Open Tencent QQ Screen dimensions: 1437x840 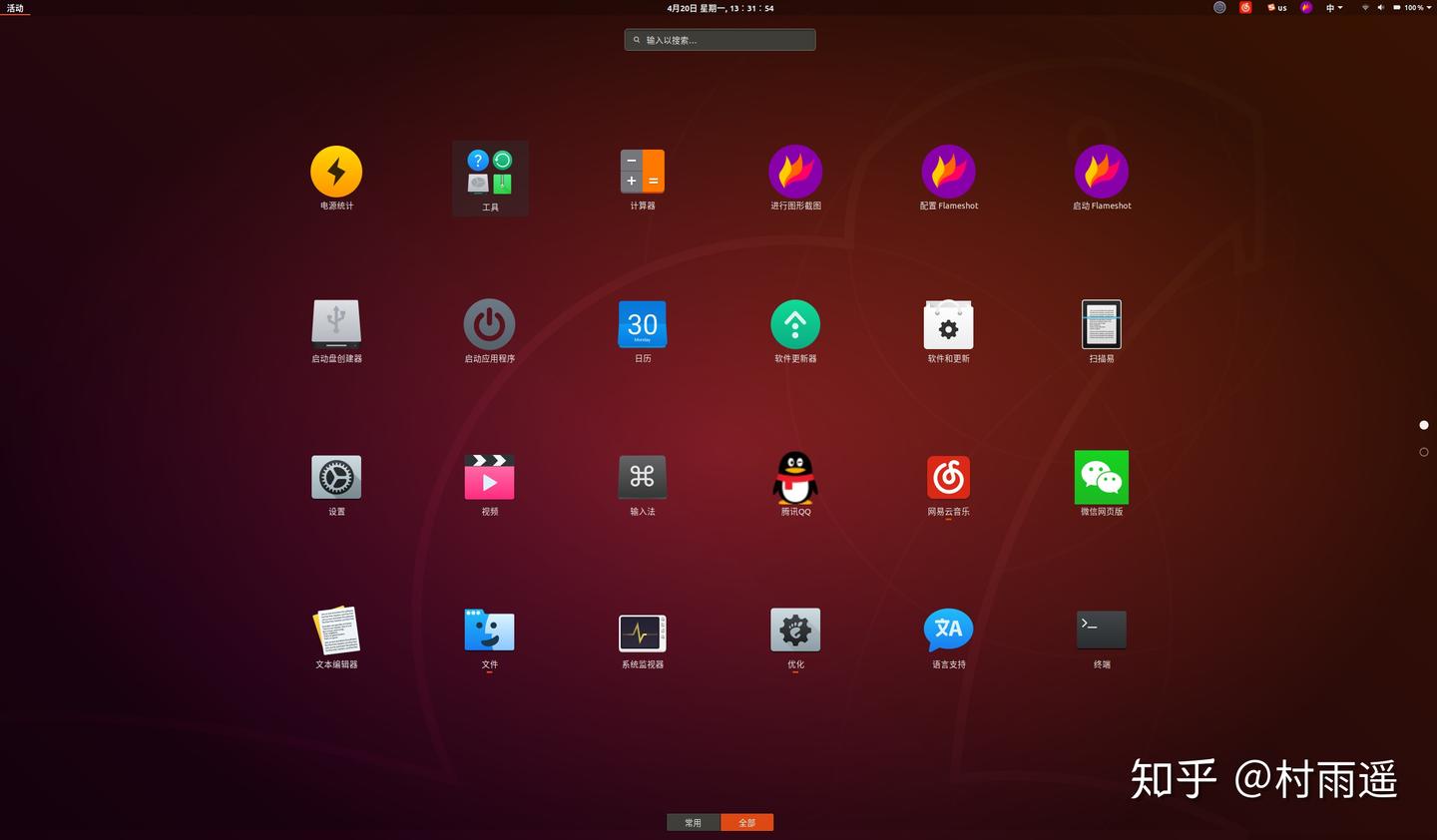795,478
